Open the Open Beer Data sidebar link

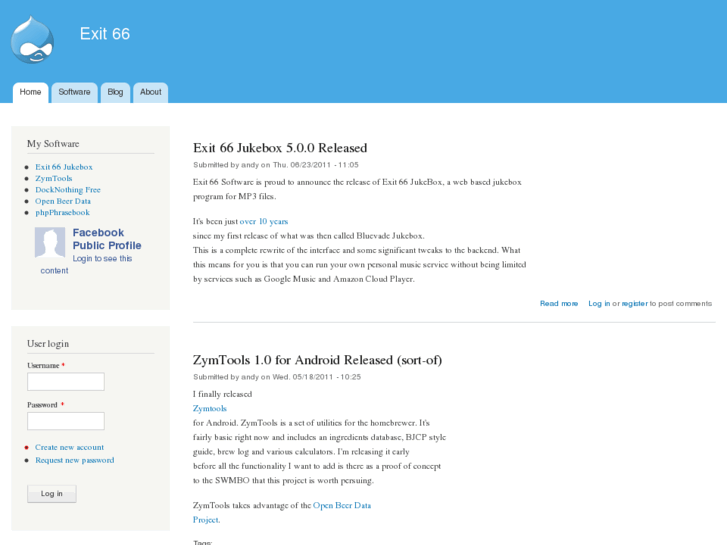point(63,201)
